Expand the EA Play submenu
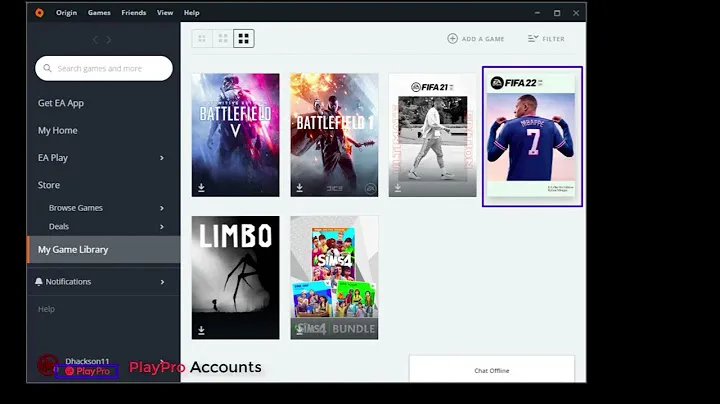 (x=162, y=158)
